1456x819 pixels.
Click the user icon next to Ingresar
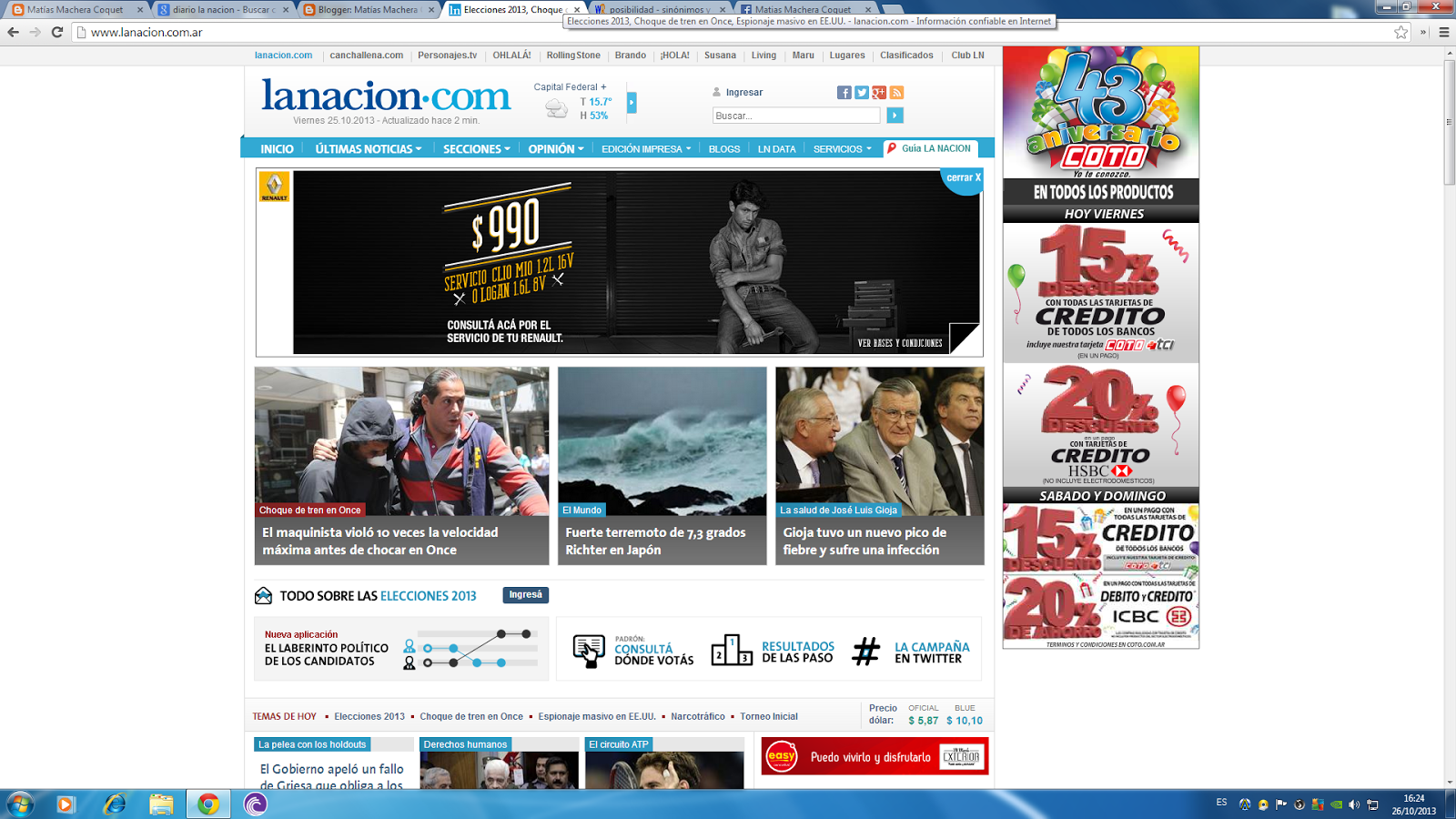(x=717, y=92)
